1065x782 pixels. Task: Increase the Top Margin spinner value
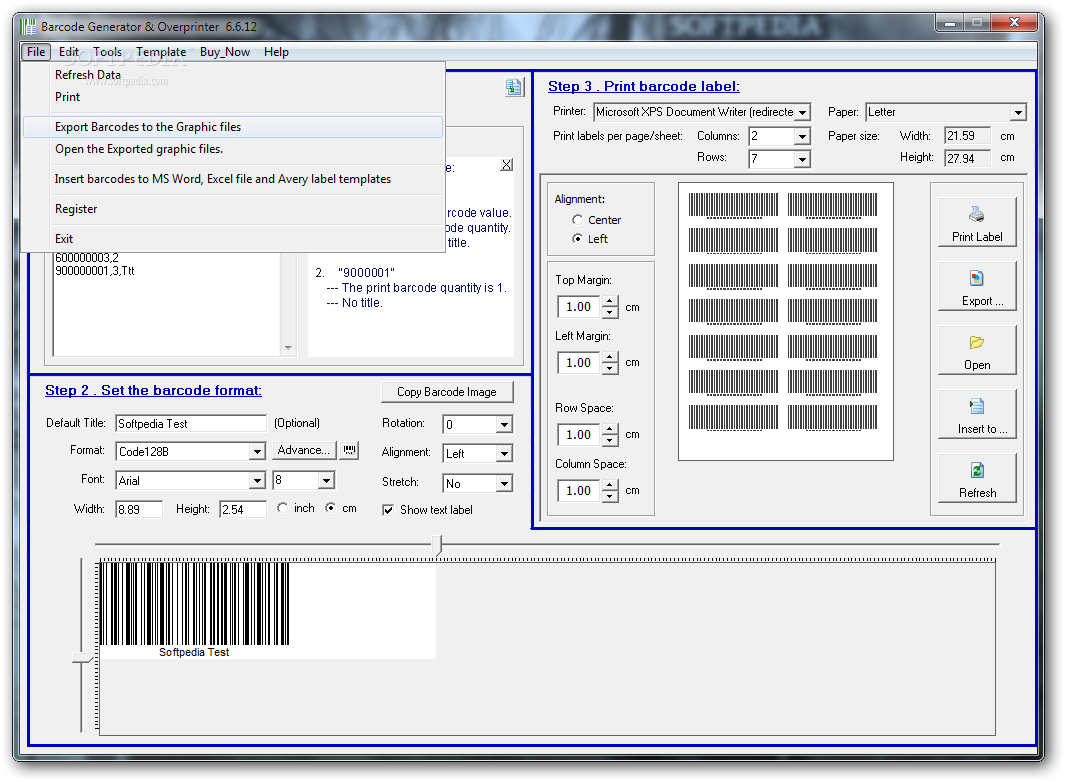pyautogui.click(x=610, y=301)
